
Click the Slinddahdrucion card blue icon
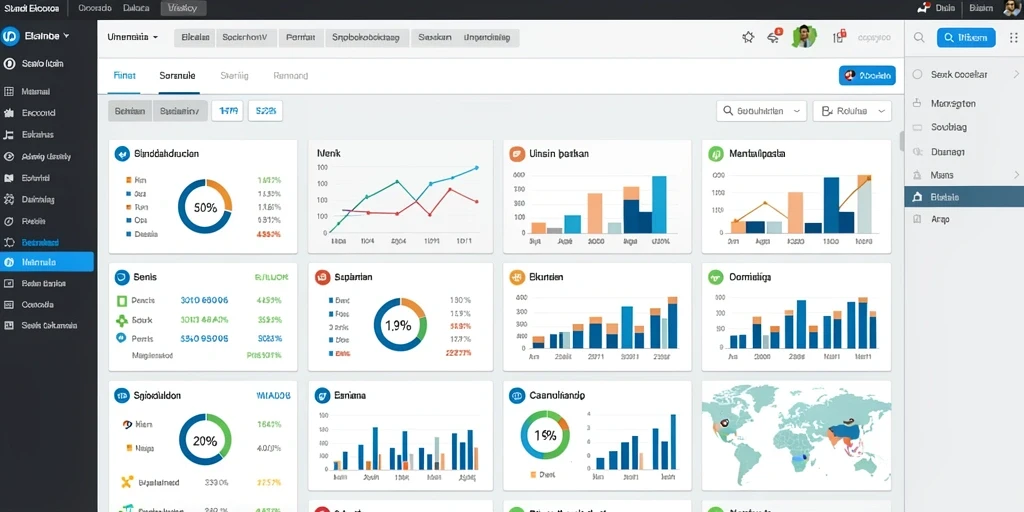pyautogui.click(x=121, y=154)
